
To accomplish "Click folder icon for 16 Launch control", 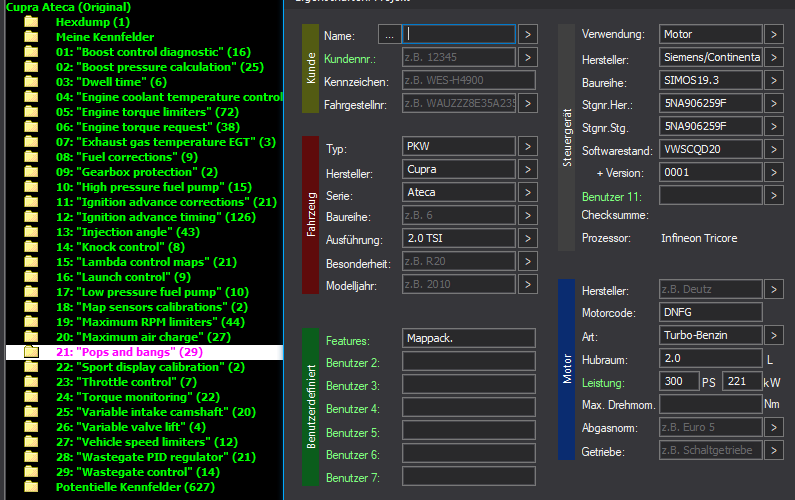I will pos(31,276).
